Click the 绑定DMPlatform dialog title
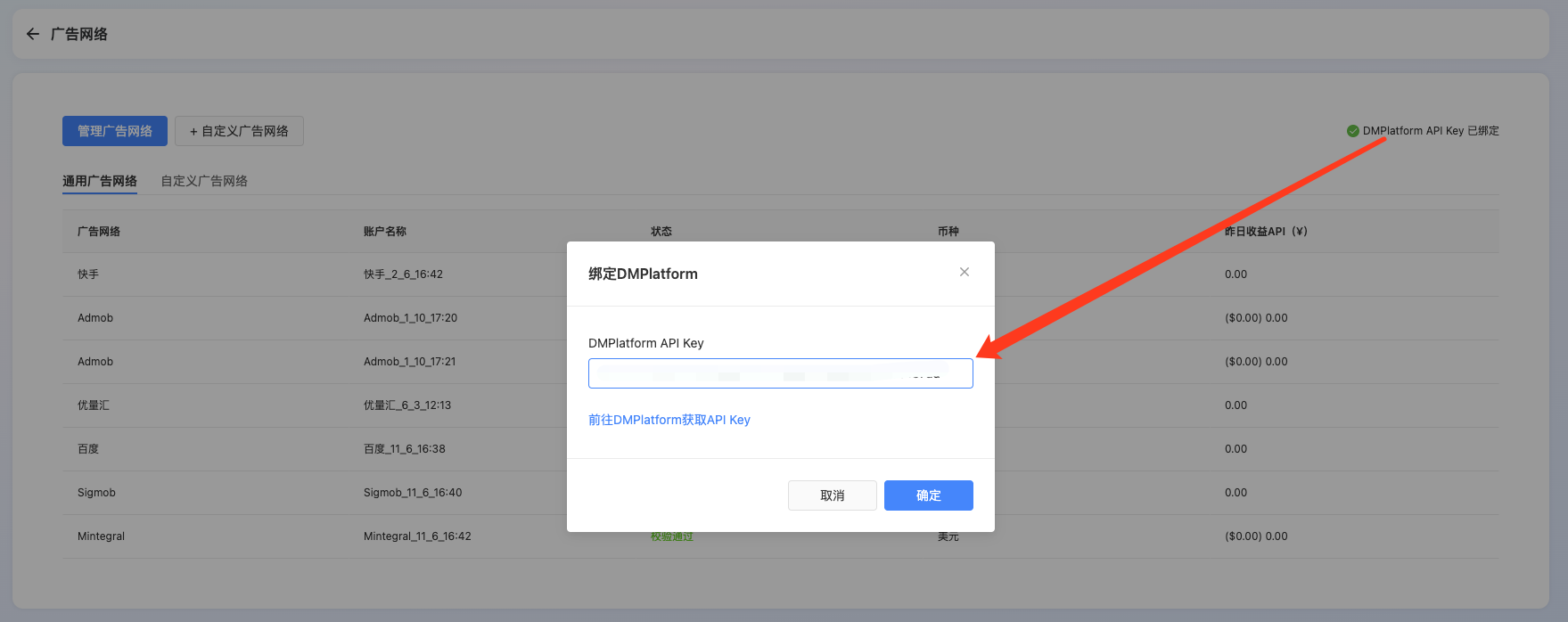This screenshot has width=1568, height=622. coord(643,274)
